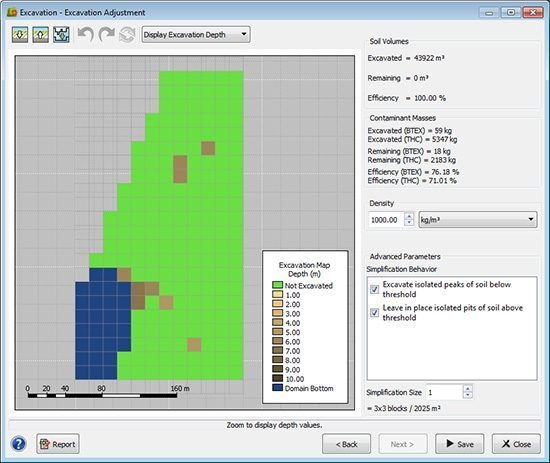
Task: Click the lower excavation (down arrow) tool icon
Action: click(x=20, y=35)
